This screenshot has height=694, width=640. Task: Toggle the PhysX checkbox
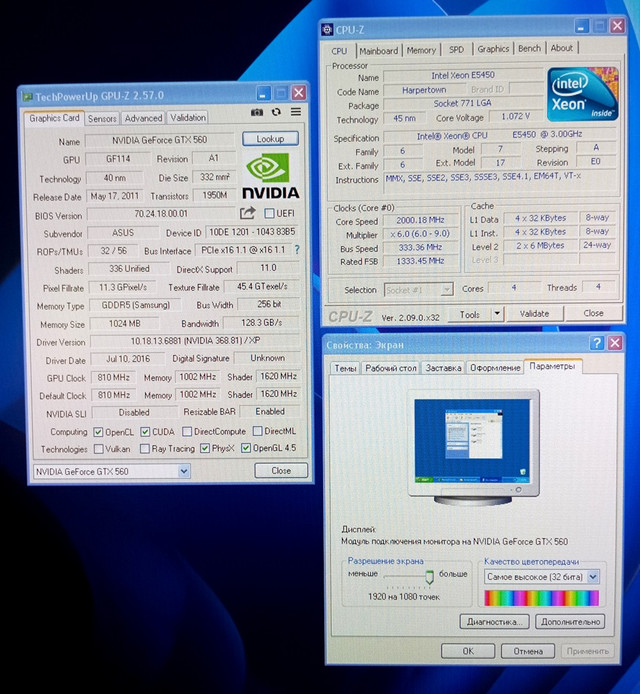(204, 448)
